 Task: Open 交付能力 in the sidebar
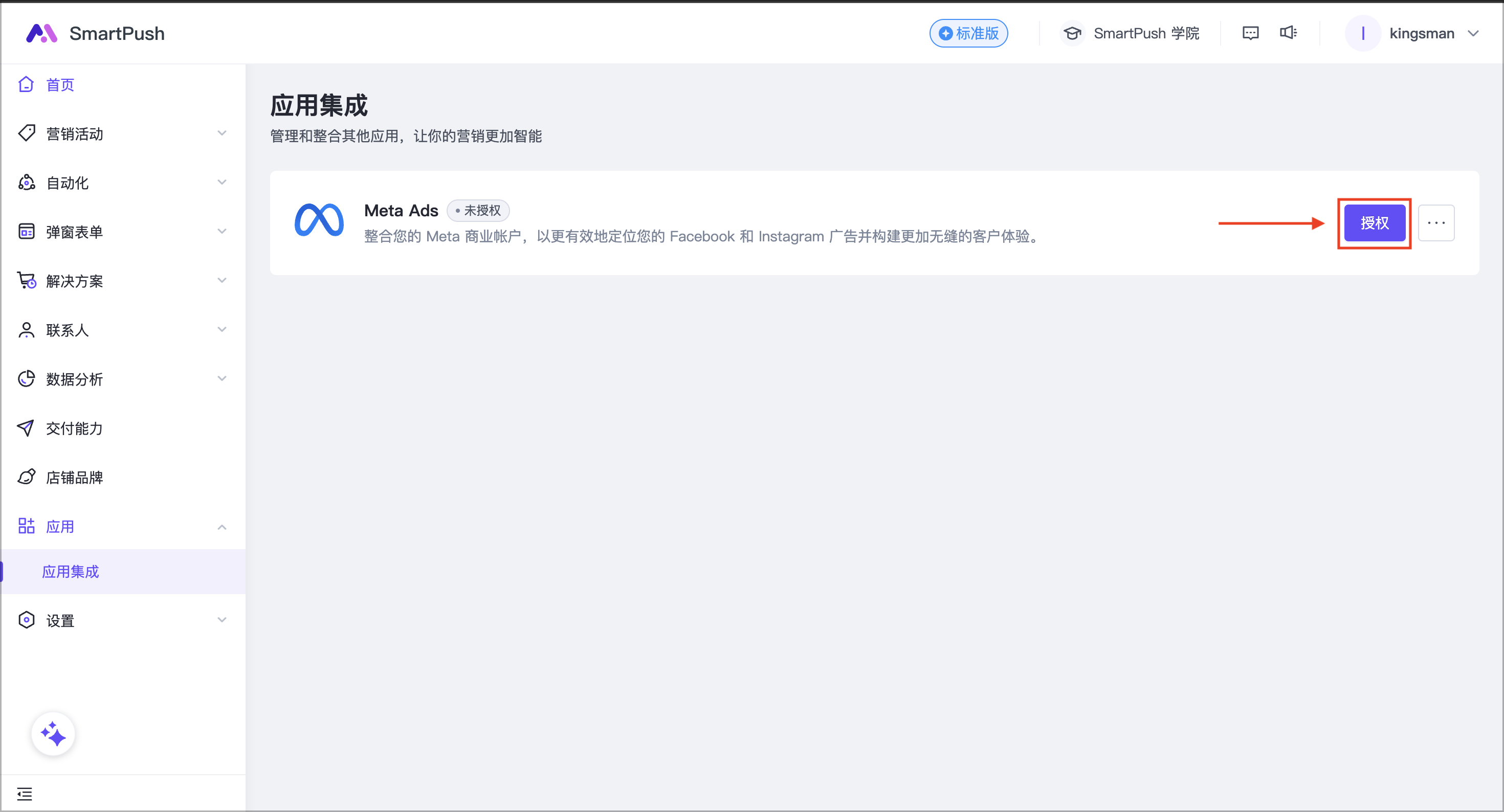click(74, 428)
